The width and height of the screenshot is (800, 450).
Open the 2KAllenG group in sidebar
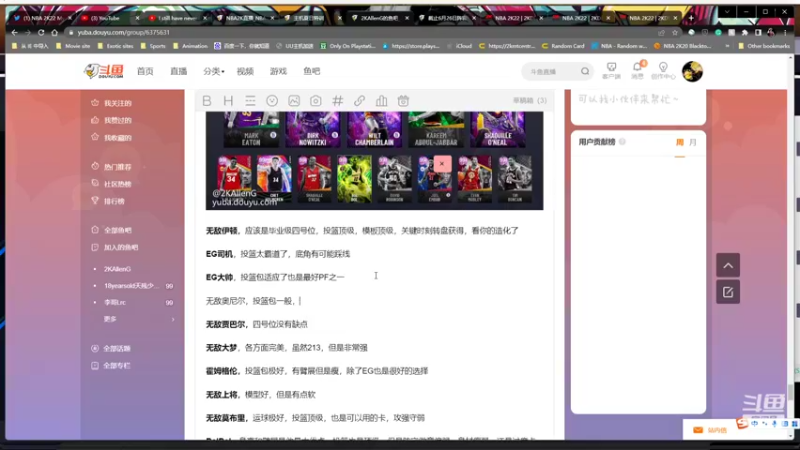117,269
